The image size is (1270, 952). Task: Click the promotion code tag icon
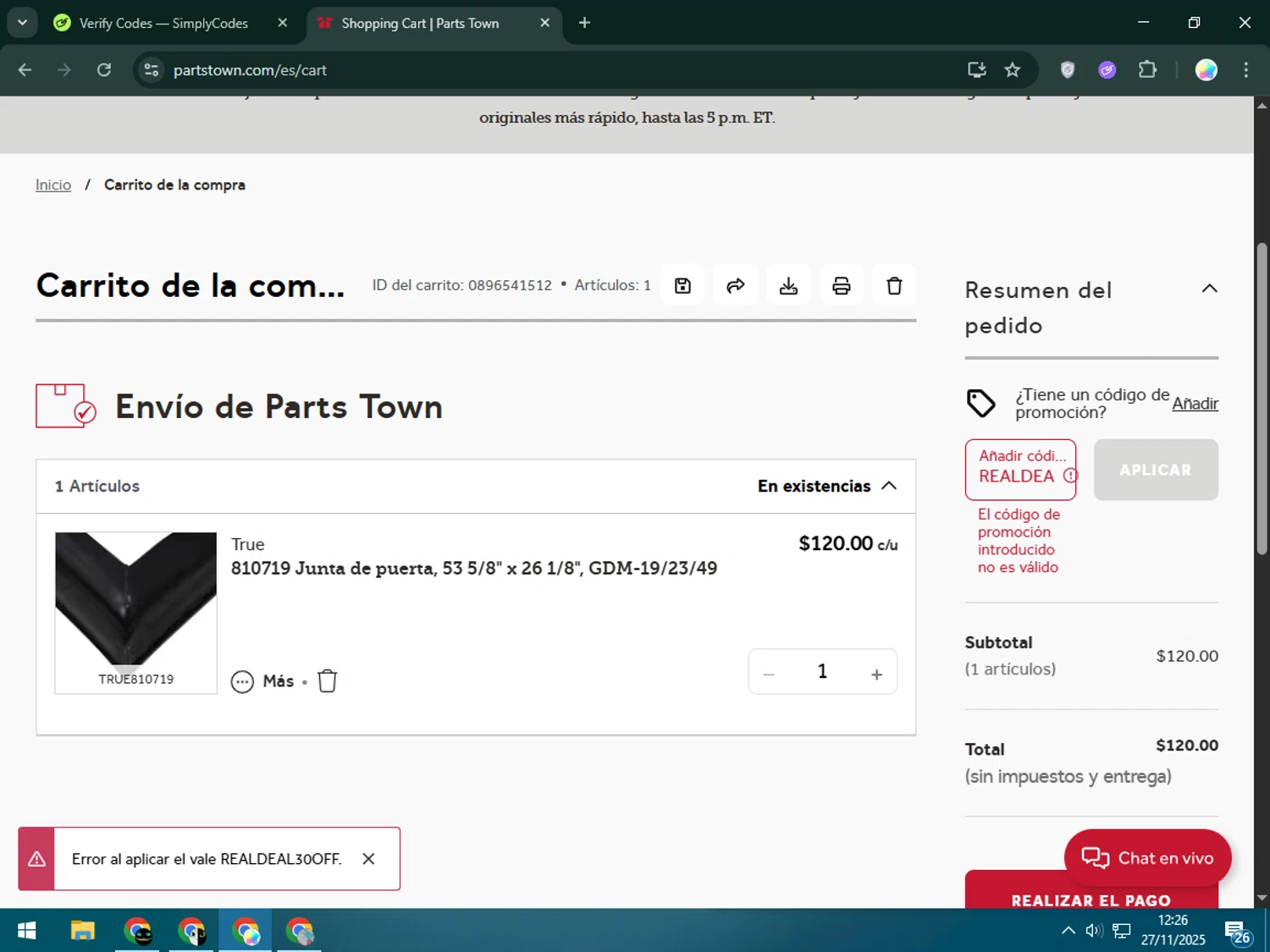(981, 404)
